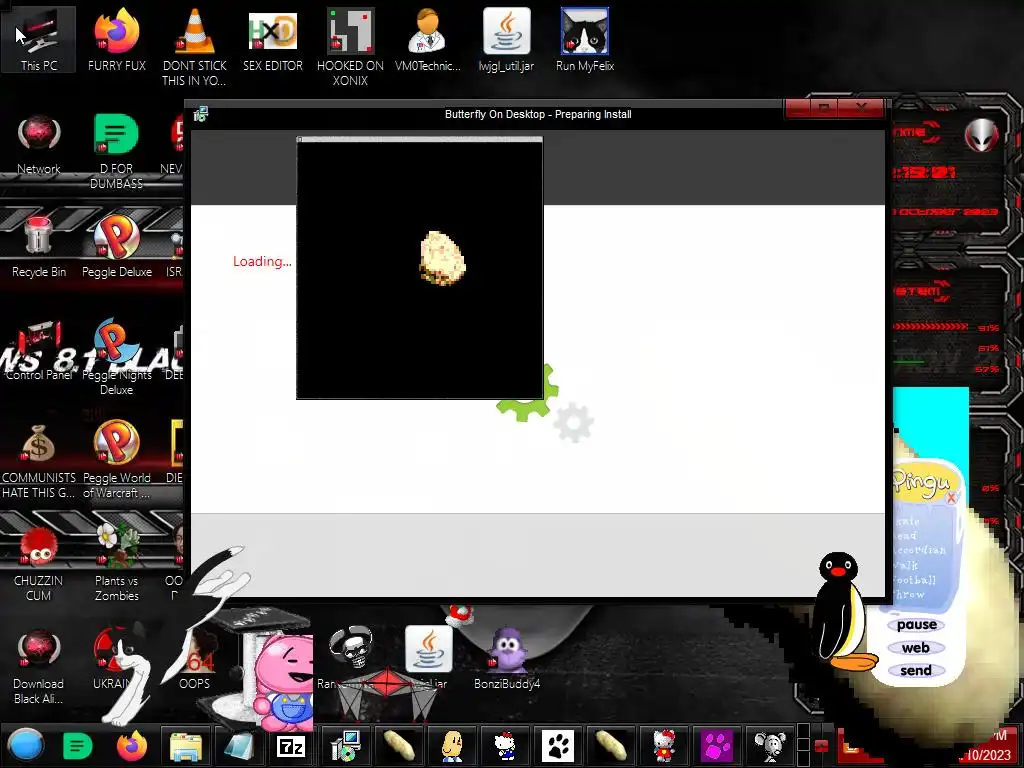Open the Recycle Bin
Screen dimensions: 1024x768
pyautogui.click(x=39, y=247)
